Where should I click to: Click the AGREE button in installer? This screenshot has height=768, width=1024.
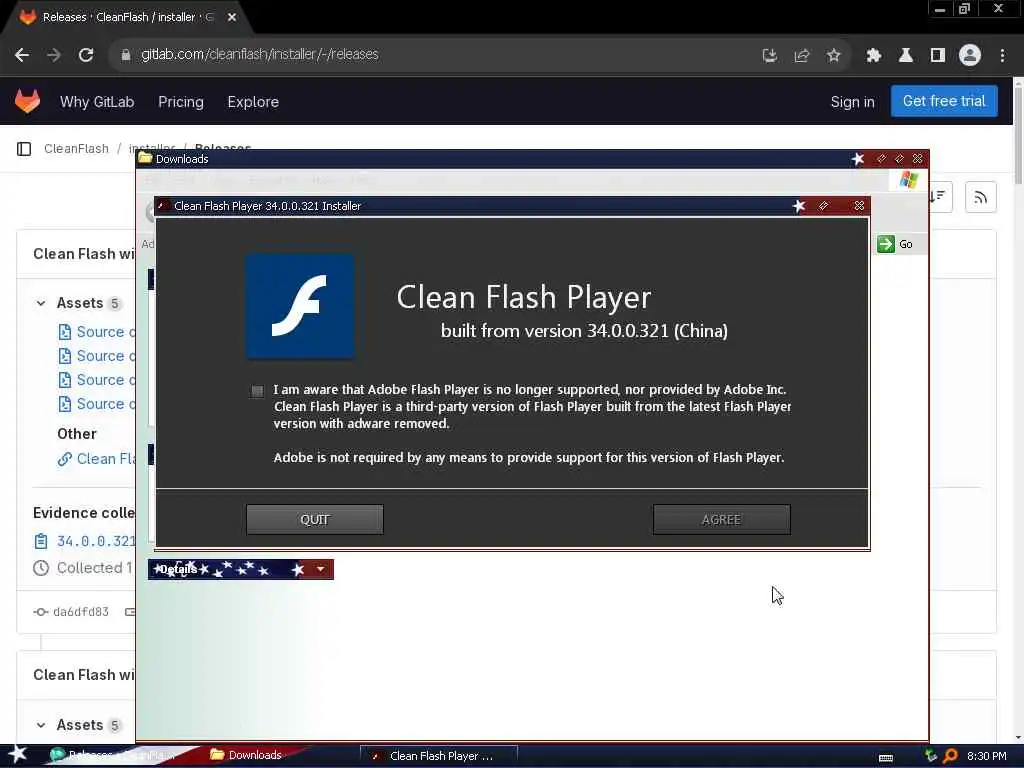[x=722, y=519]
